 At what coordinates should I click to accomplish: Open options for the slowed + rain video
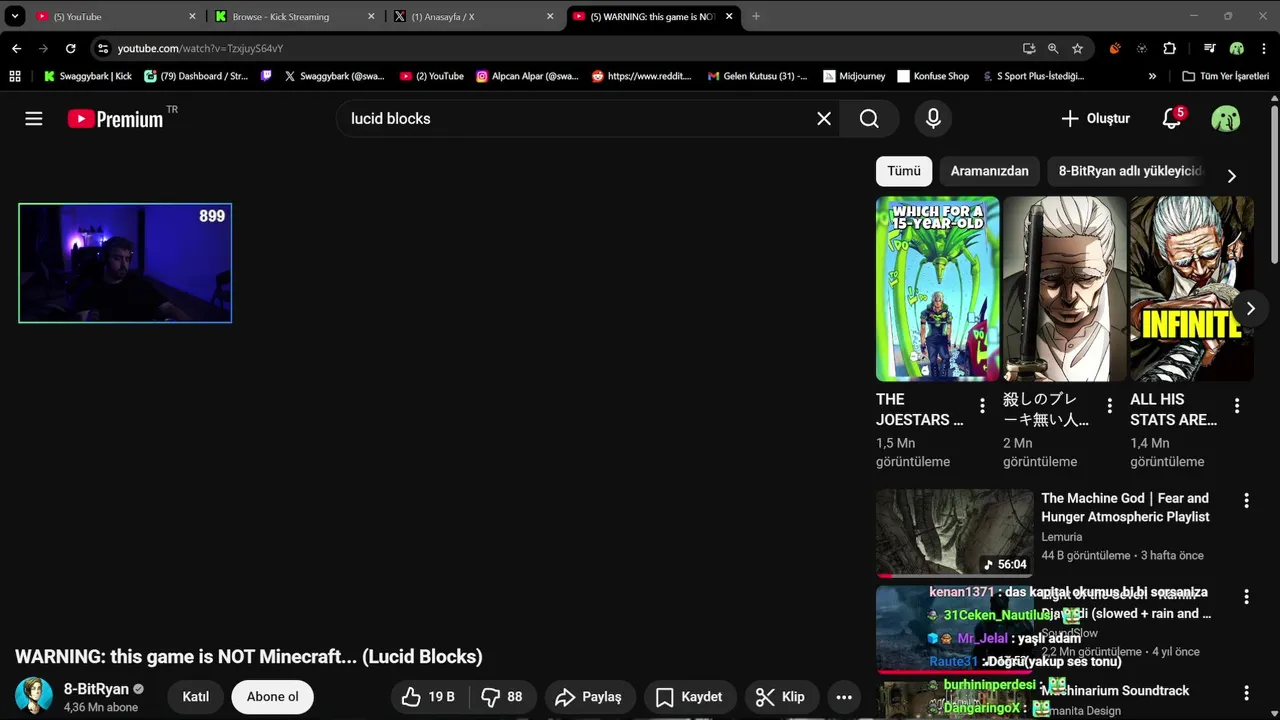1246,597
